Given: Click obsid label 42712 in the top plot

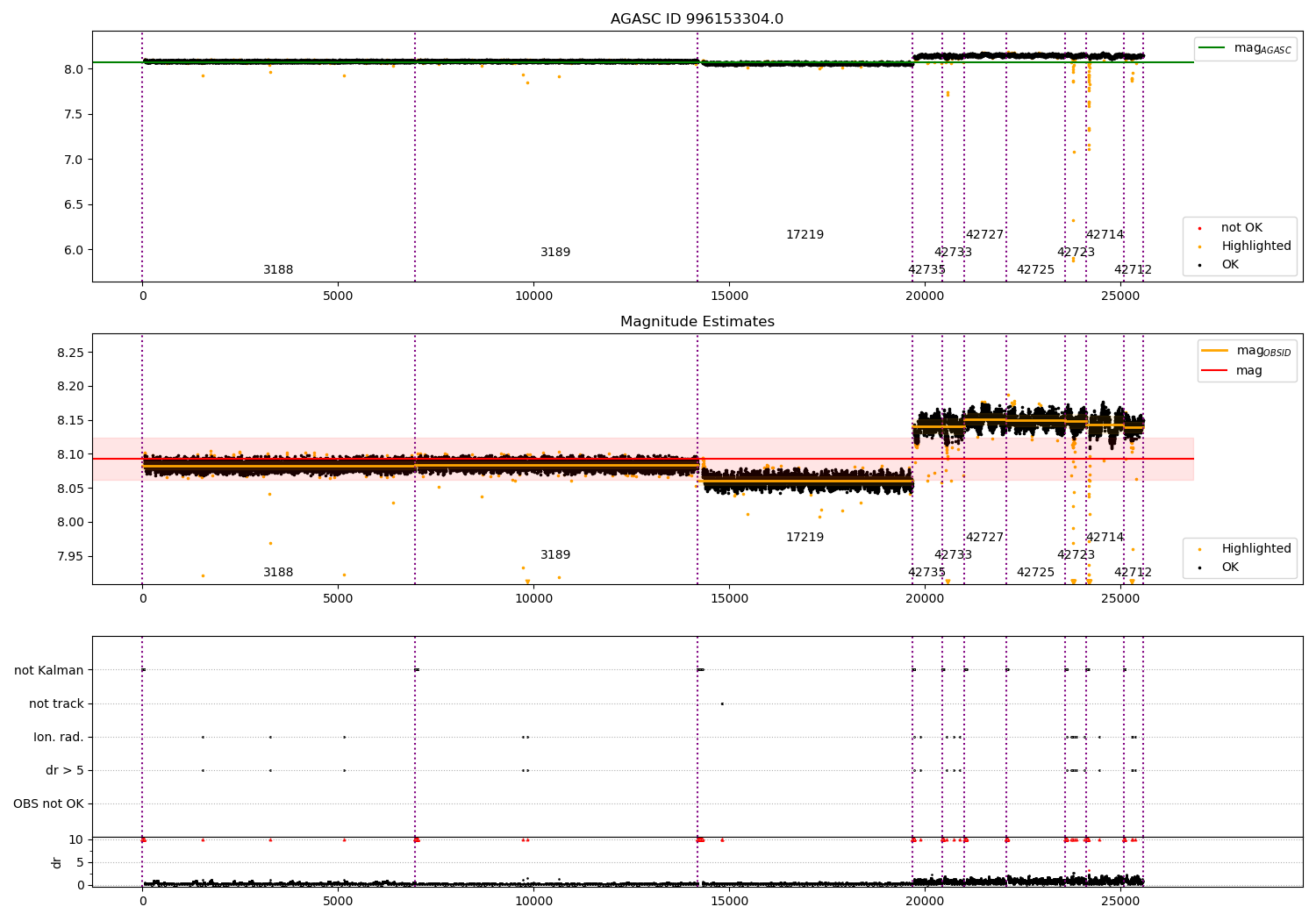Looking at the screenshot, I should 1133,270.
